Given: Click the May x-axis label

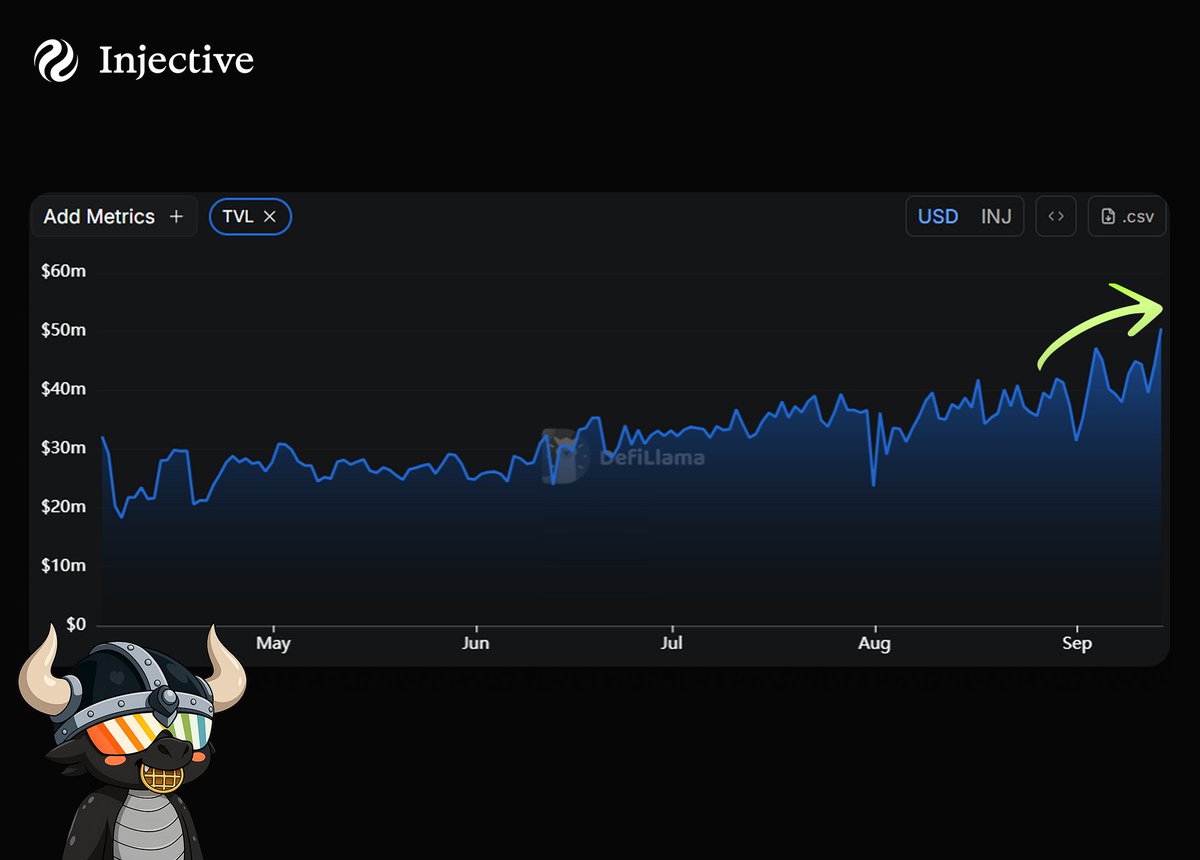Looking at the screenshot, I should pos(273,643).
